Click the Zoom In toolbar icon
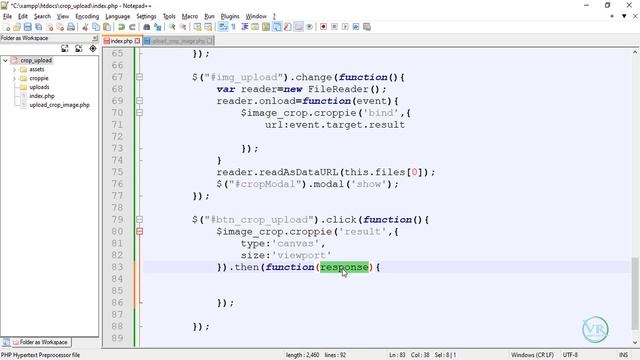The image size is (640, 360). tap(172, 27)
